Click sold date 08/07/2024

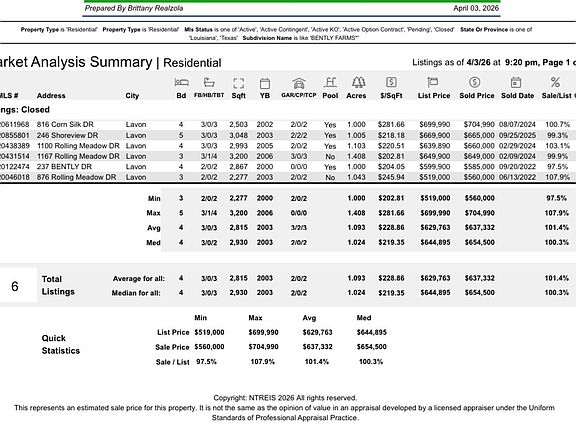pyautogui.click(x=517, y=125)
